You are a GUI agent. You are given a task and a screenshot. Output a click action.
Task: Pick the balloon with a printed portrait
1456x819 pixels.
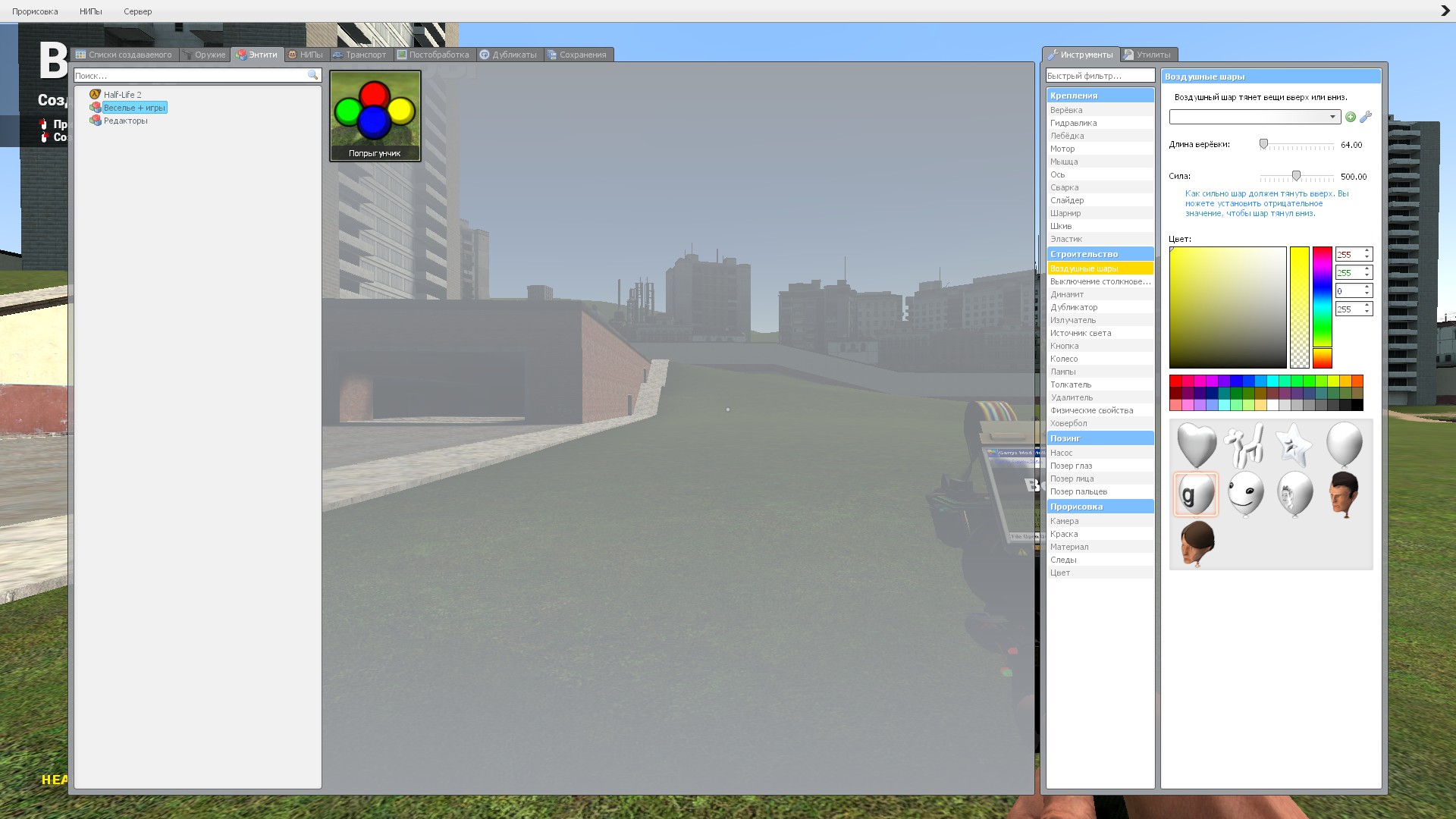[x=1294, y=494]
